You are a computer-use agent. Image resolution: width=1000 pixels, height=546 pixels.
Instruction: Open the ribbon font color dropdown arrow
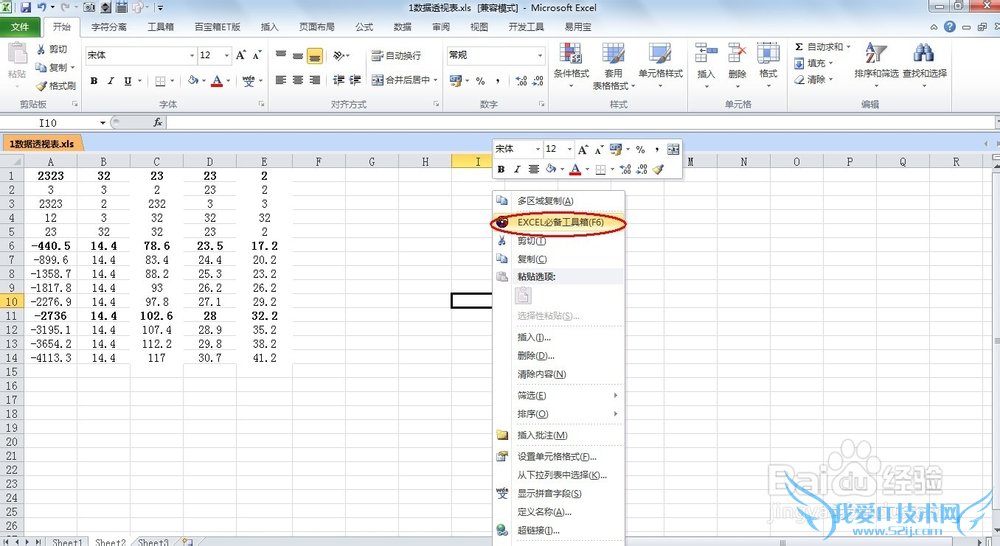pyautogui.click(x=228, y=81)
